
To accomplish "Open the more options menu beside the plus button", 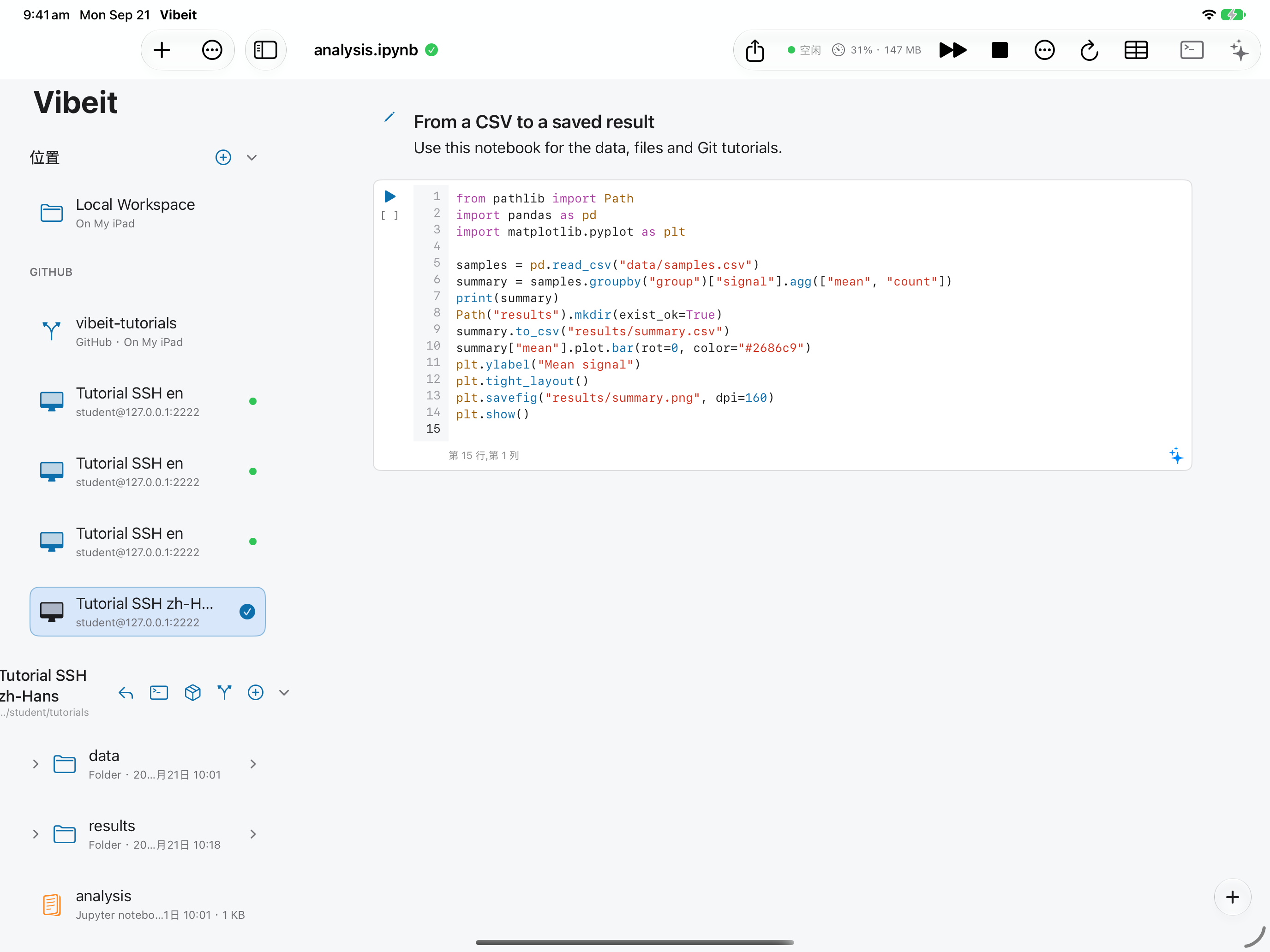I will (212, 50).
